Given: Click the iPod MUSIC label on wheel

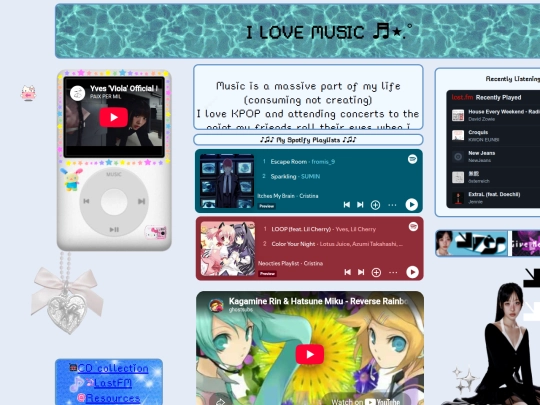Looking at the screenshot, I should (x=114, y=174).
